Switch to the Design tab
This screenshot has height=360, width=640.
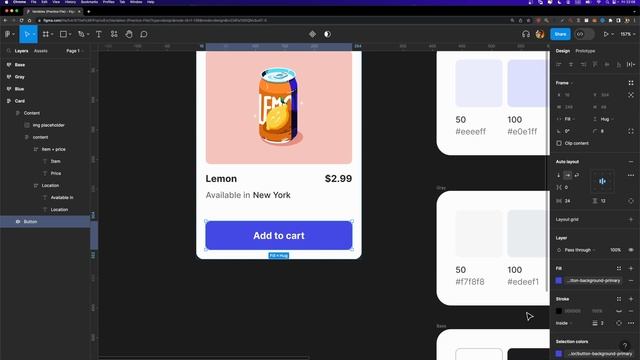[x=562, y=51]
